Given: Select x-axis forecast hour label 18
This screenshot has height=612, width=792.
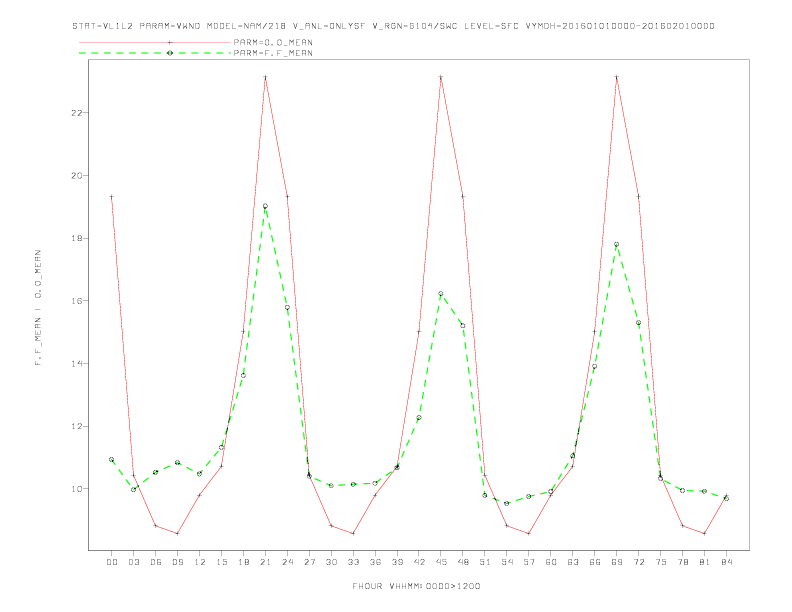Looking at the screenshot, I should click(243, 562).
